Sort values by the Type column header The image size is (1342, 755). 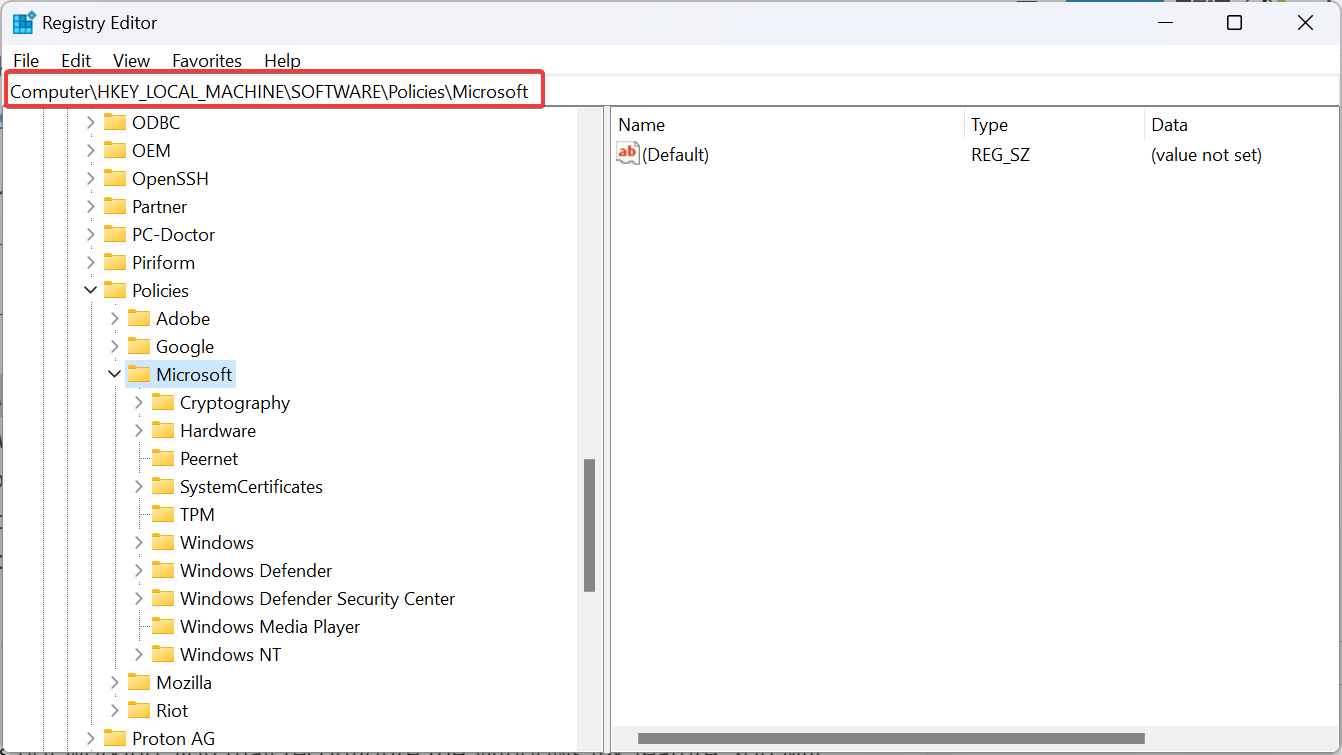[x=1055, y=125]
